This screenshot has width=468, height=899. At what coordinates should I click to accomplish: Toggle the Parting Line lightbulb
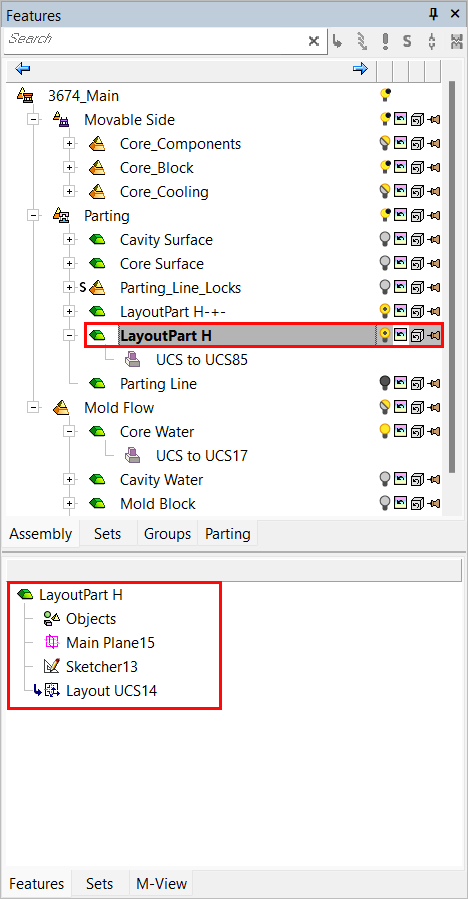click(385, 384)
